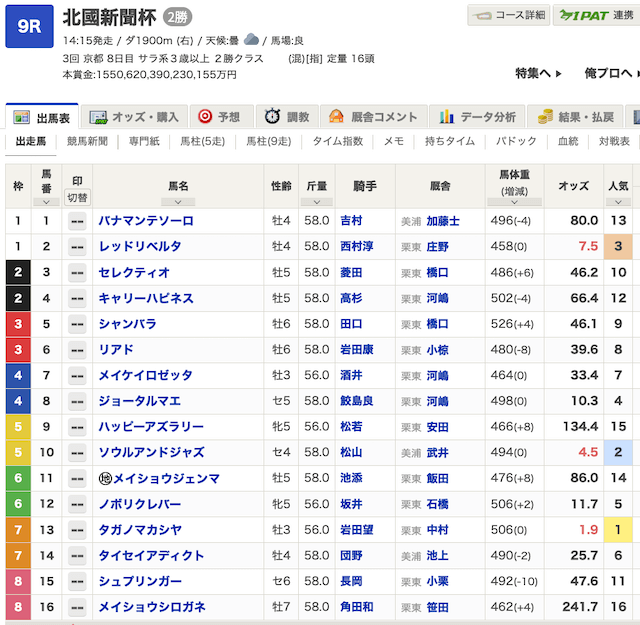The image size is (640, 625).
Task: Toggle the 印 mark box for パナマンテソーロ
Action: pyautogui.click(x=76, y=221)
